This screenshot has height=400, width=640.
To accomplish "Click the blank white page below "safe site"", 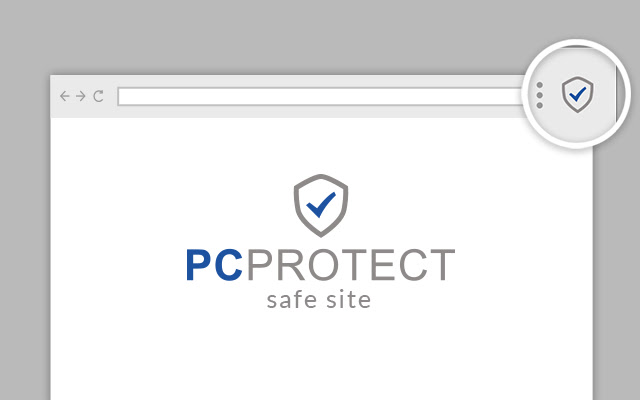I will (321, 355).
